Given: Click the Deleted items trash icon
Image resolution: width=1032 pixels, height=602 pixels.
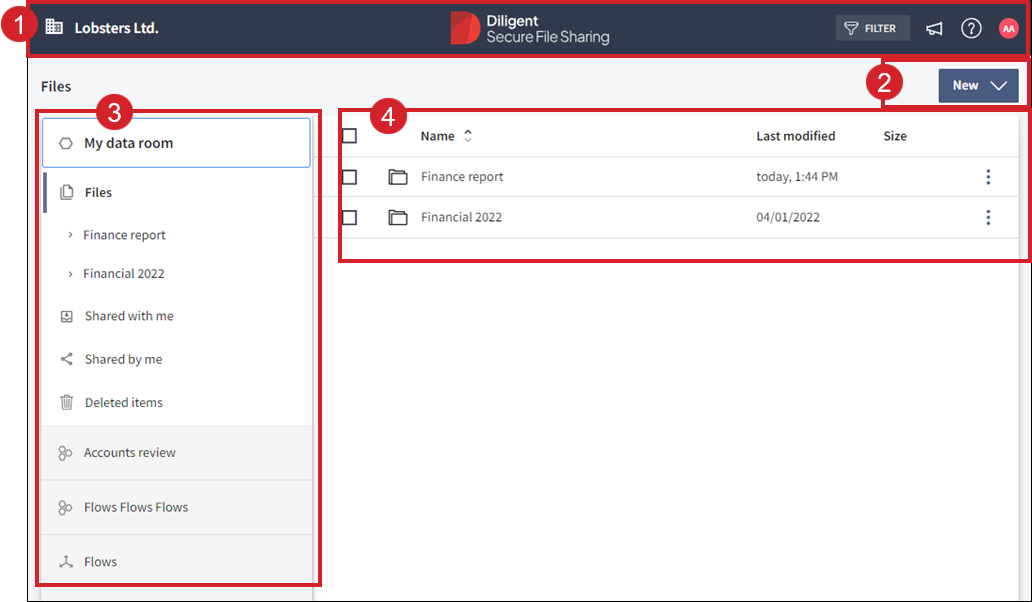Looking at the screenshot, I should click(x=67, y=402).
